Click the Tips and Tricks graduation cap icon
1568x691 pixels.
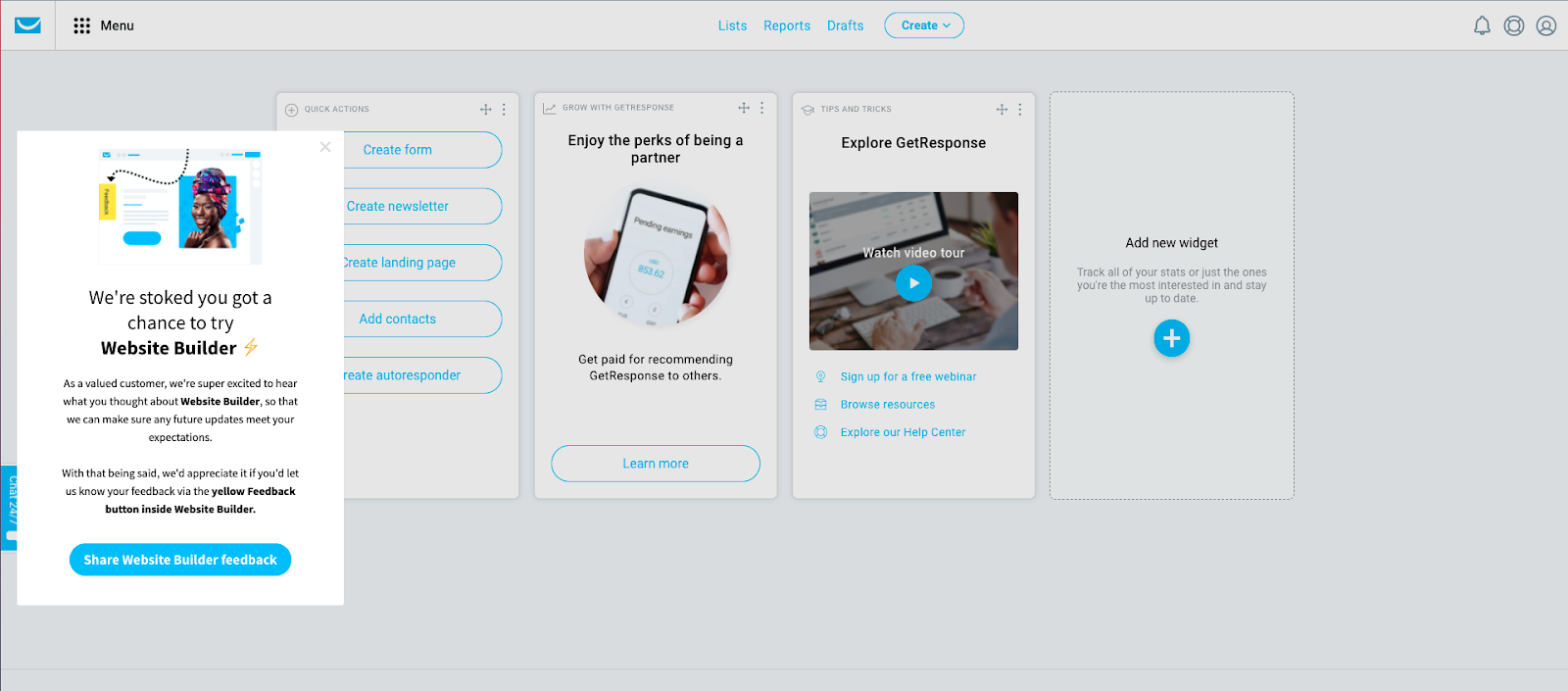(x=808, y=110)
